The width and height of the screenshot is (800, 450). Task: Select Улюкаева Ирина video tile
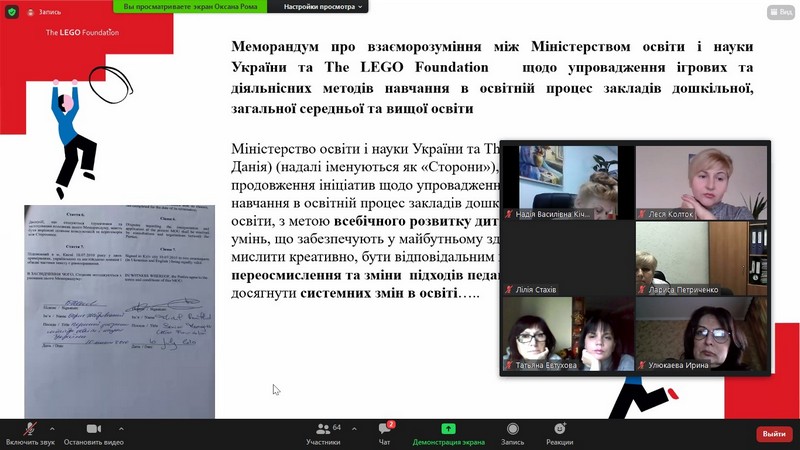[701, 334]
